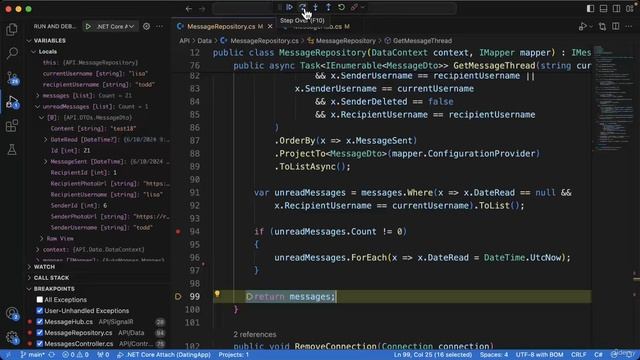Viewport: 640px width, 360px height.
Task: Click the Open Changes icon in editor toolbar
Action: tap(602, 27)
